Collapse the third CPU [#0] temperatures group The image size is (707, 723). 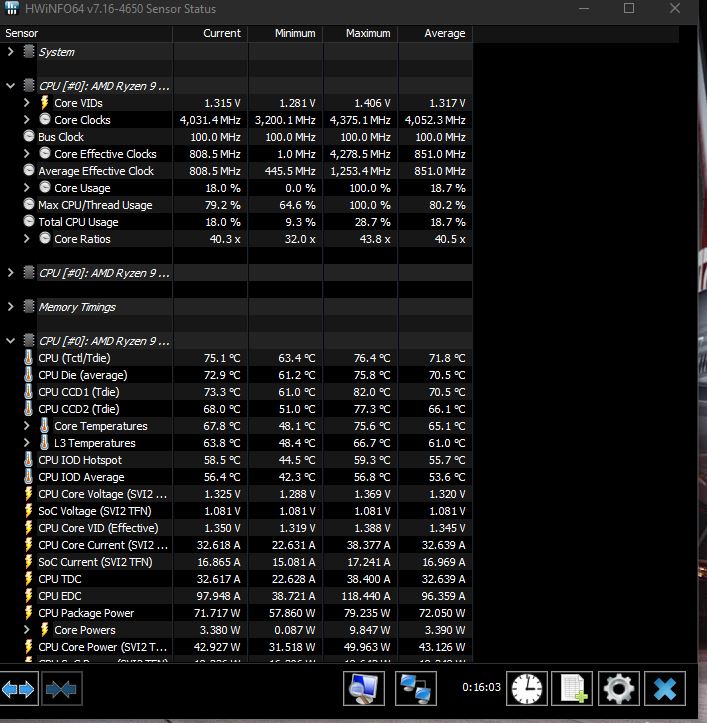[x=10, y=341]
